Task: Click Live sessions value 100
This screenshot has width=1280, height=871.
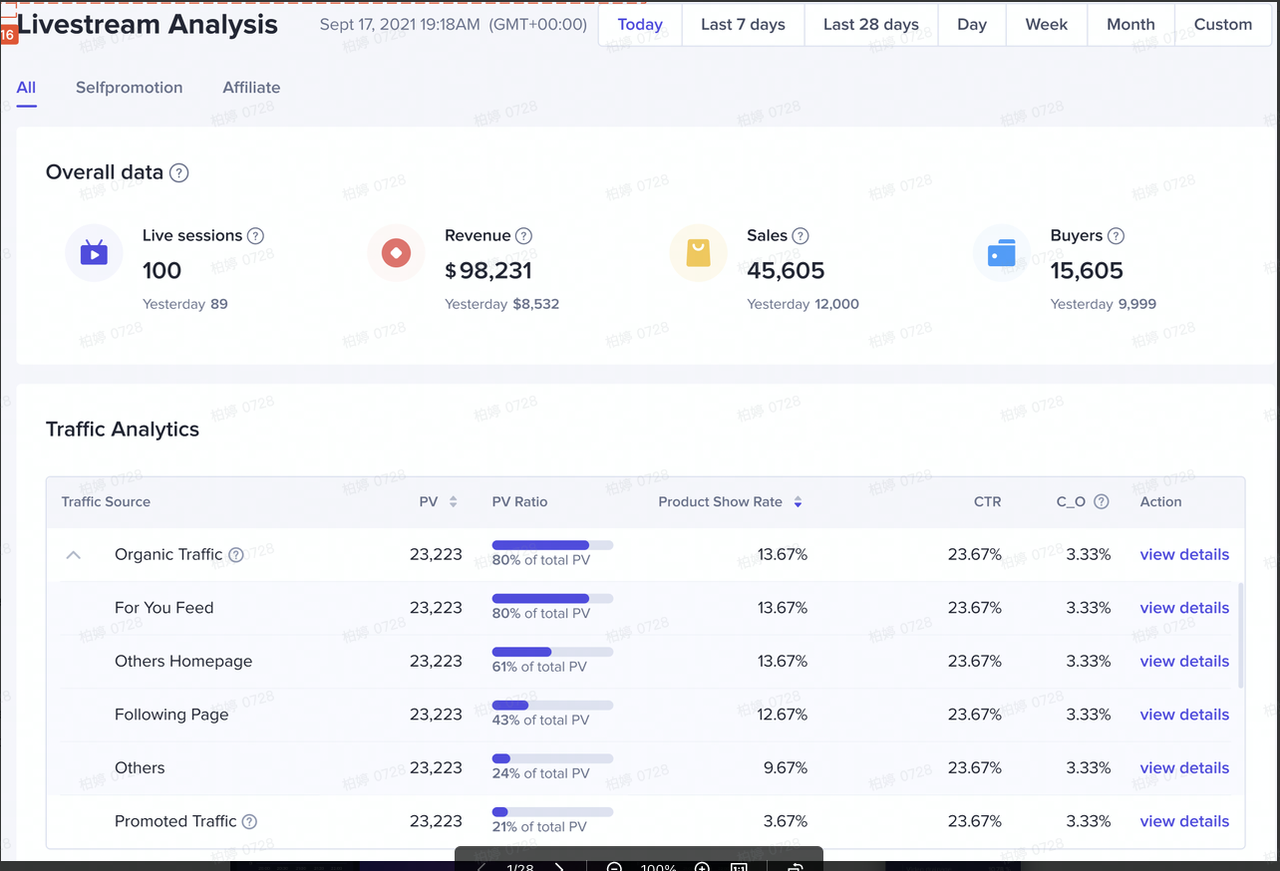Action: coord(162,271)
